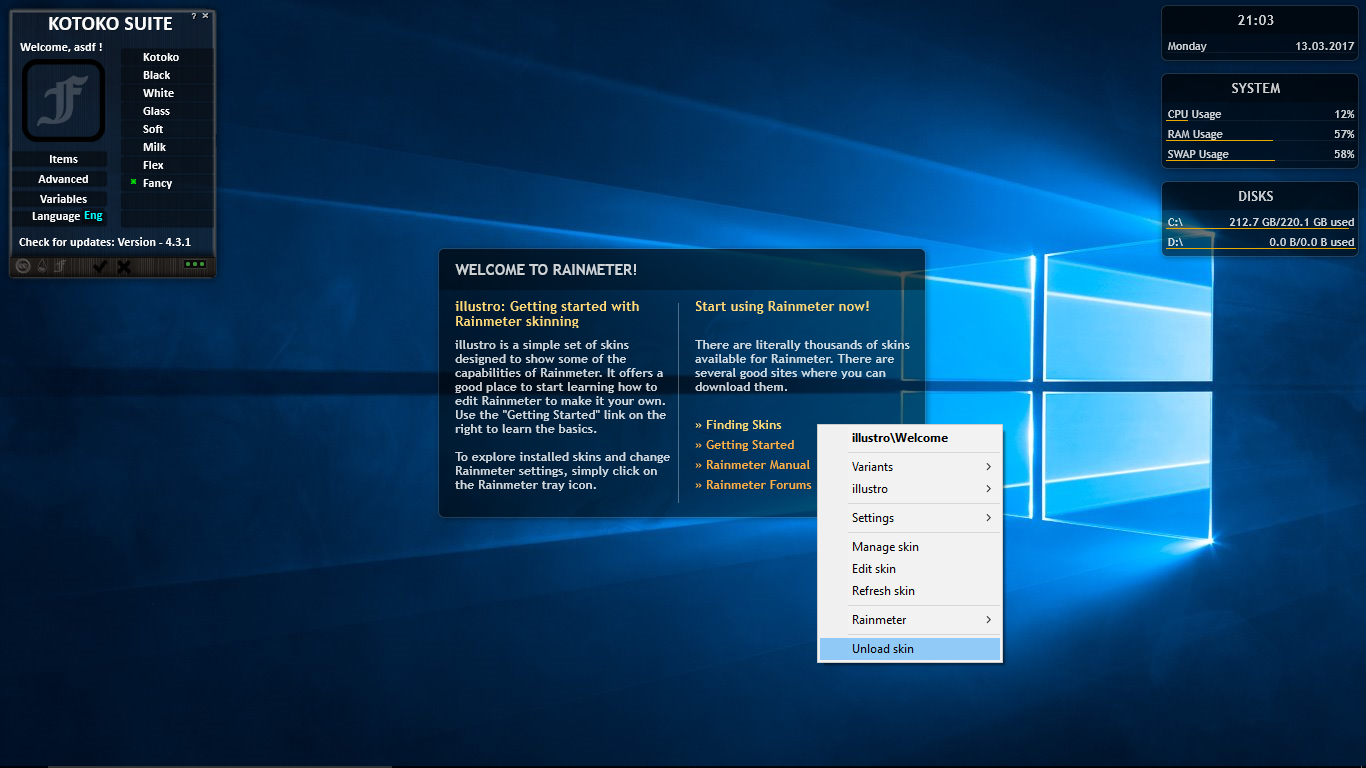Select the Milk theme
1366x768 pixels.
coord(168,147)
